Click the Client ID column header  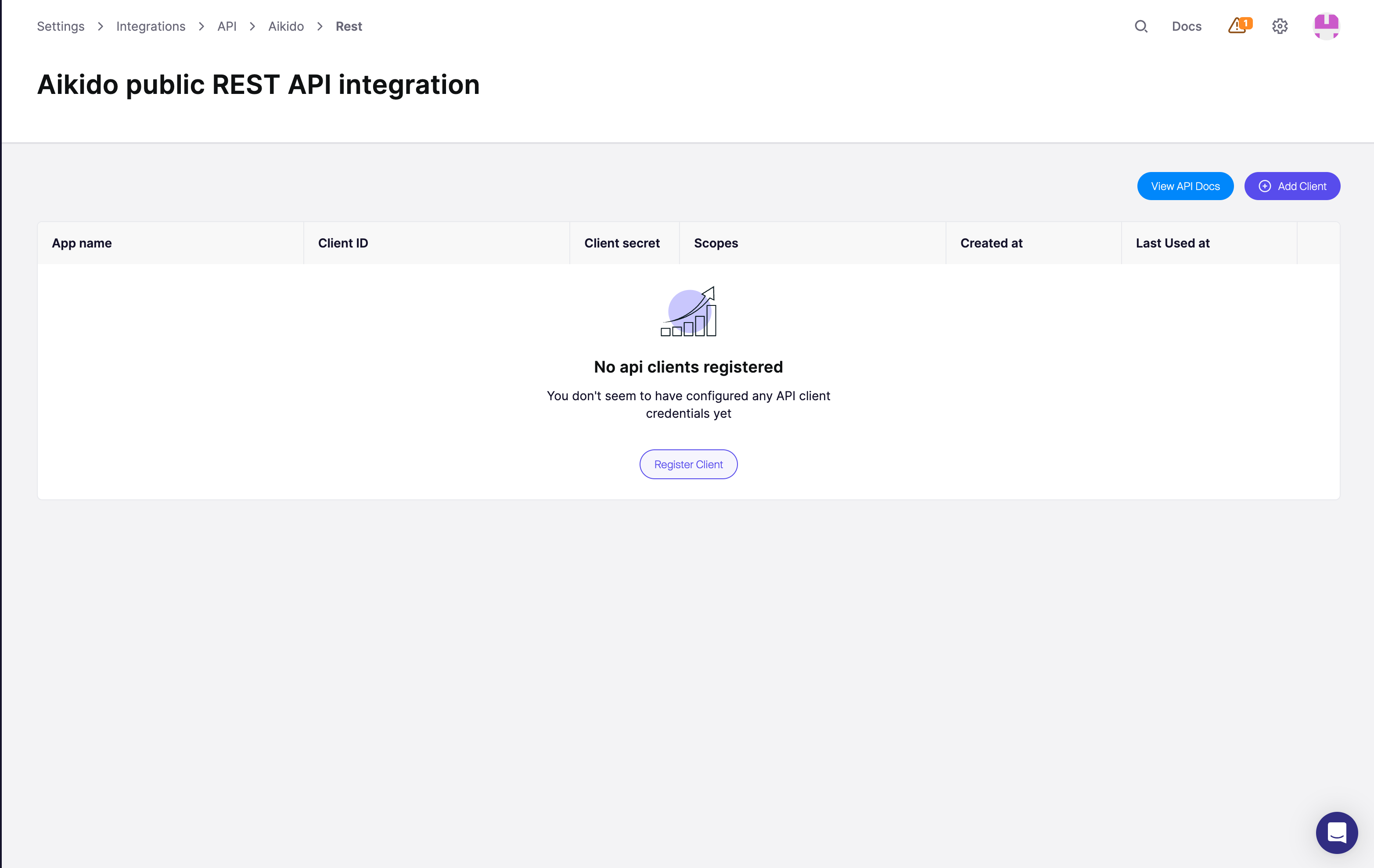pos(343,243)
